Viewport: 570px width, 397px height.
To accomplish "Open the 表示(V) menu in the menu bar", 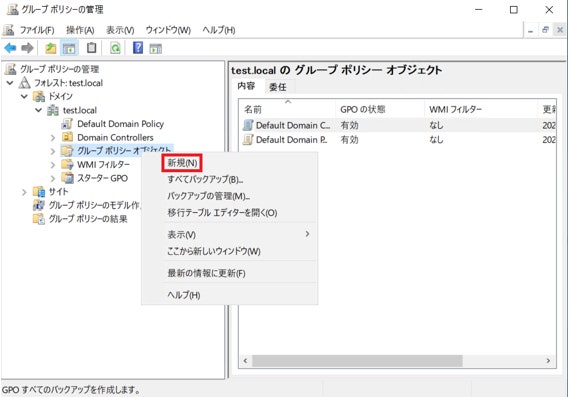I will tap(120, 30).
